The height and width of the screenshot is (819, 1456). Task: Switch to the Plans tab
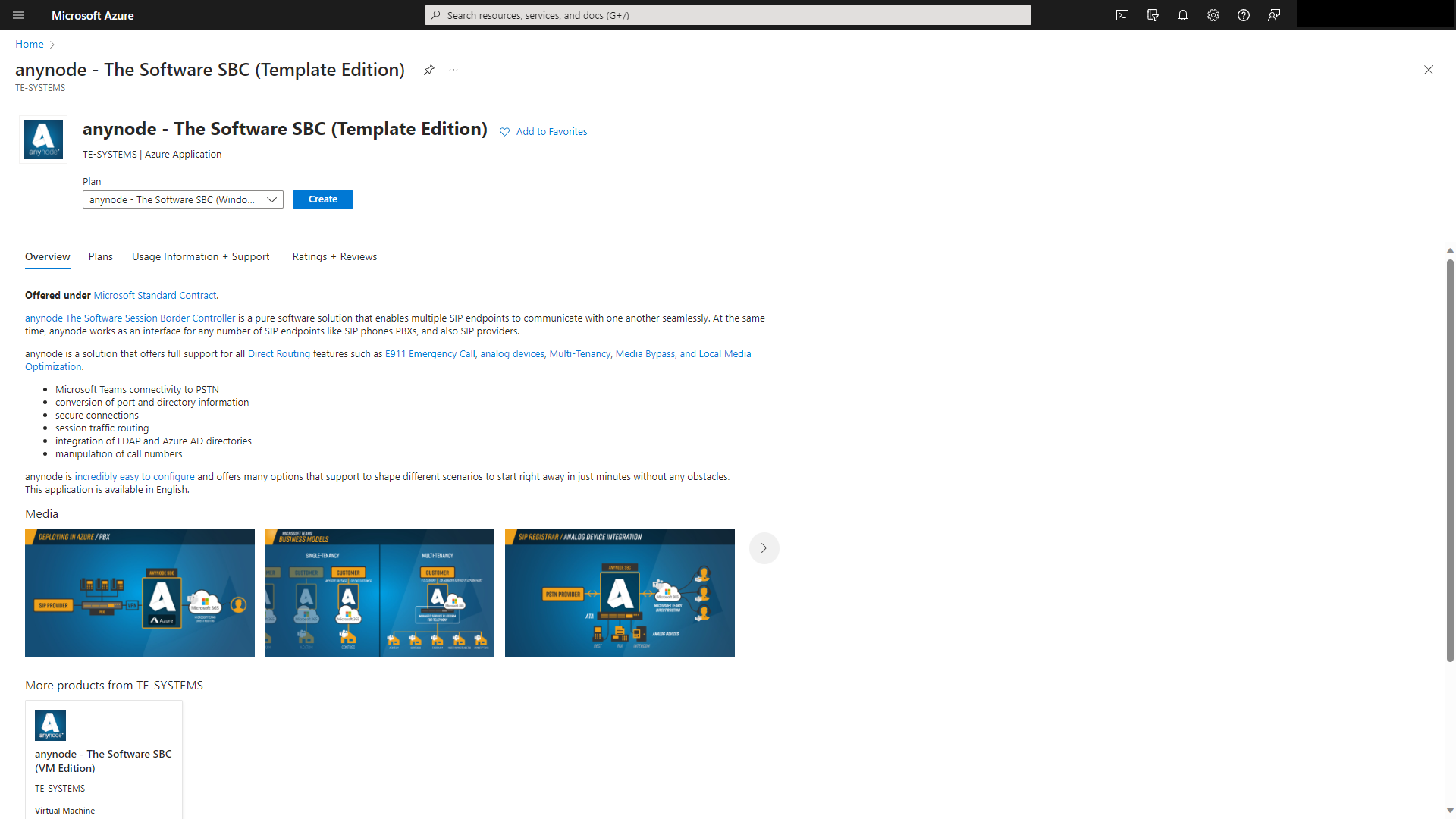99,256
